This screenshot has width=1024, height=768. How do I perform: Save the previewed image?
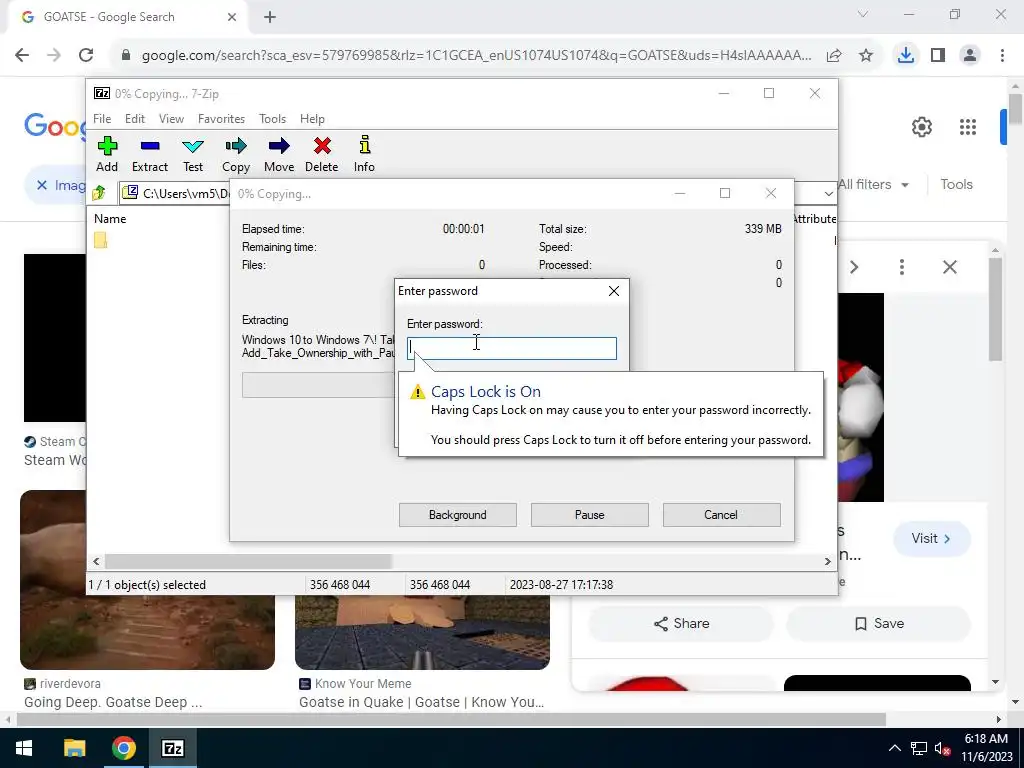tap(879, 624)
